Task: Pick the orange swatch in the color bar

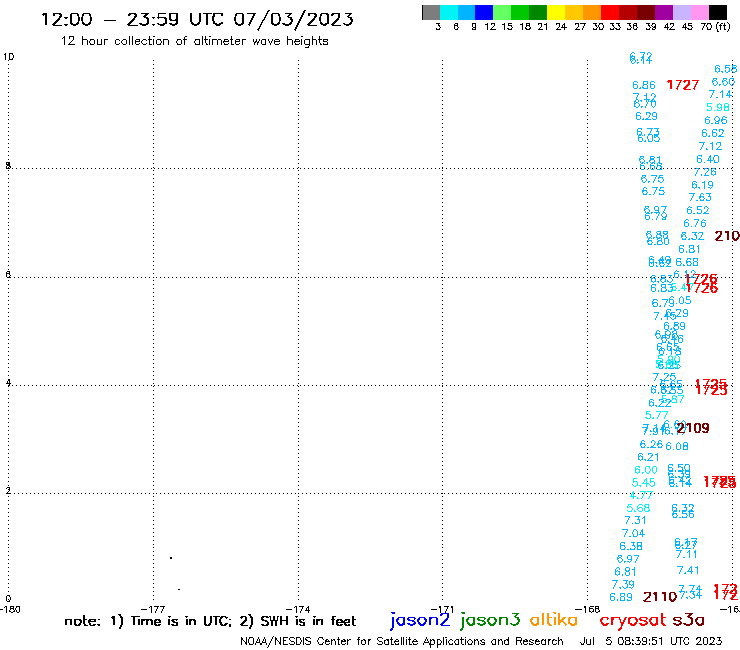Action: pos(592,12)
